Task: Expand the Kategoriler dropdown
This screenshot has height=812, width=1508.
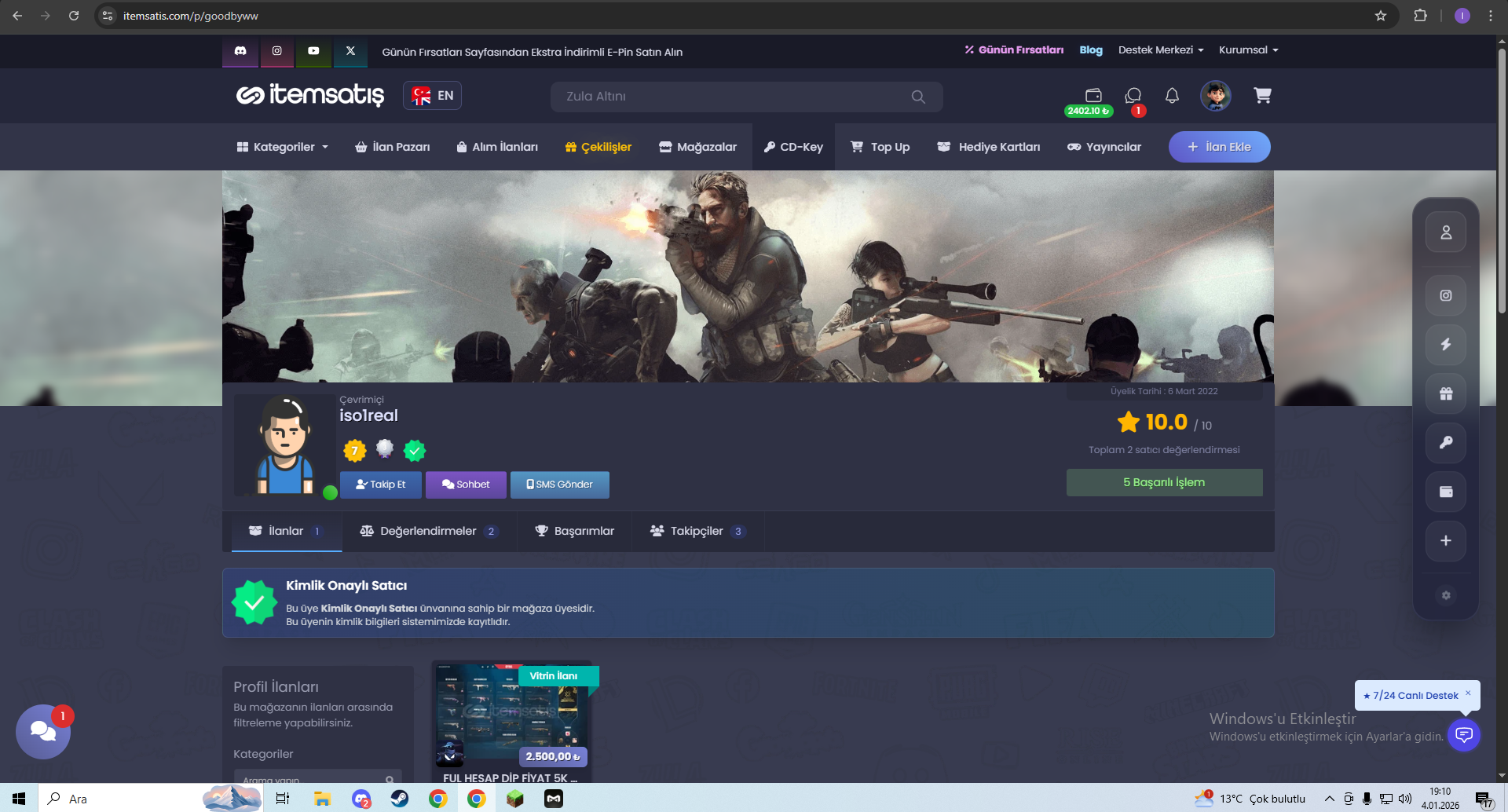Action: tap(283, 147)
